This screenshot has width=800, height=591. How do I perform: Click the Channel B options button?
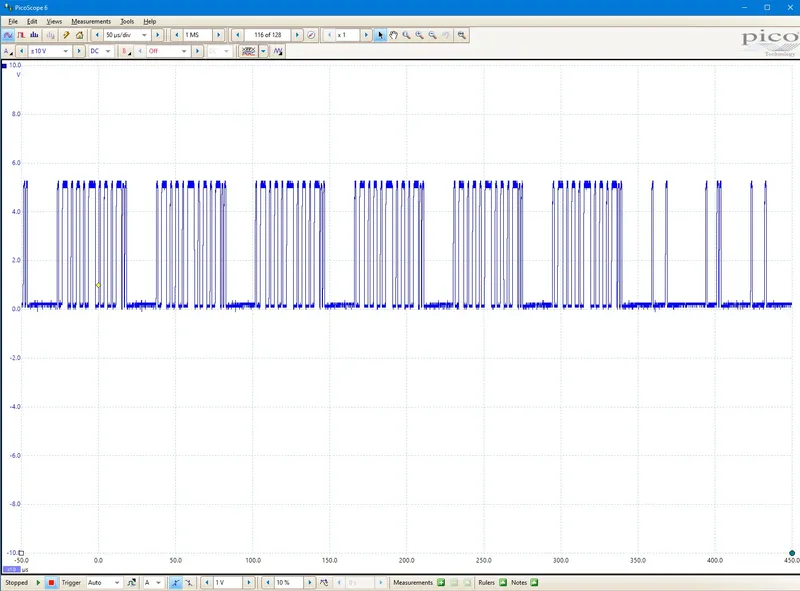(x=126, y=51)
